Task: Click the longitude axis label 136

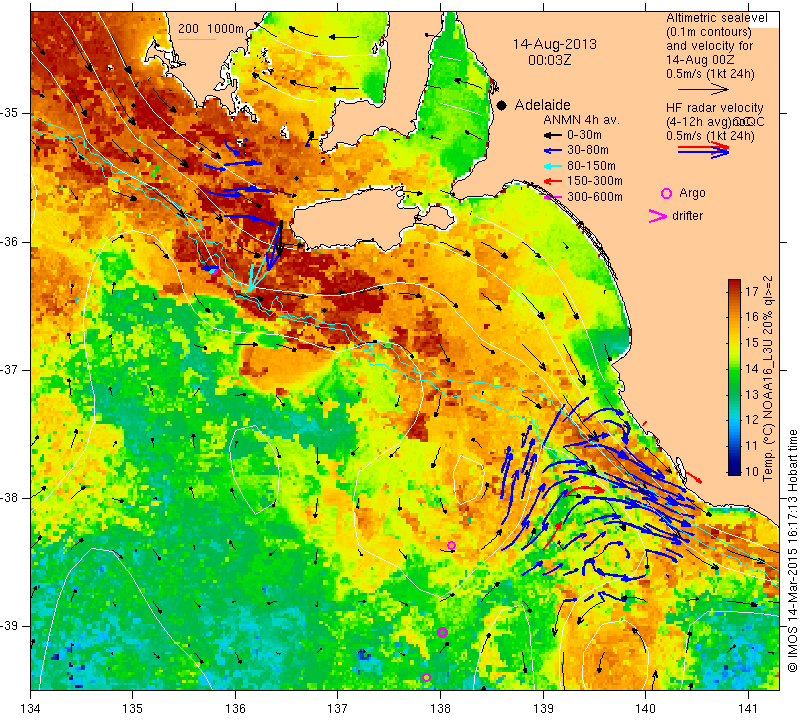Action: (236, 709)
